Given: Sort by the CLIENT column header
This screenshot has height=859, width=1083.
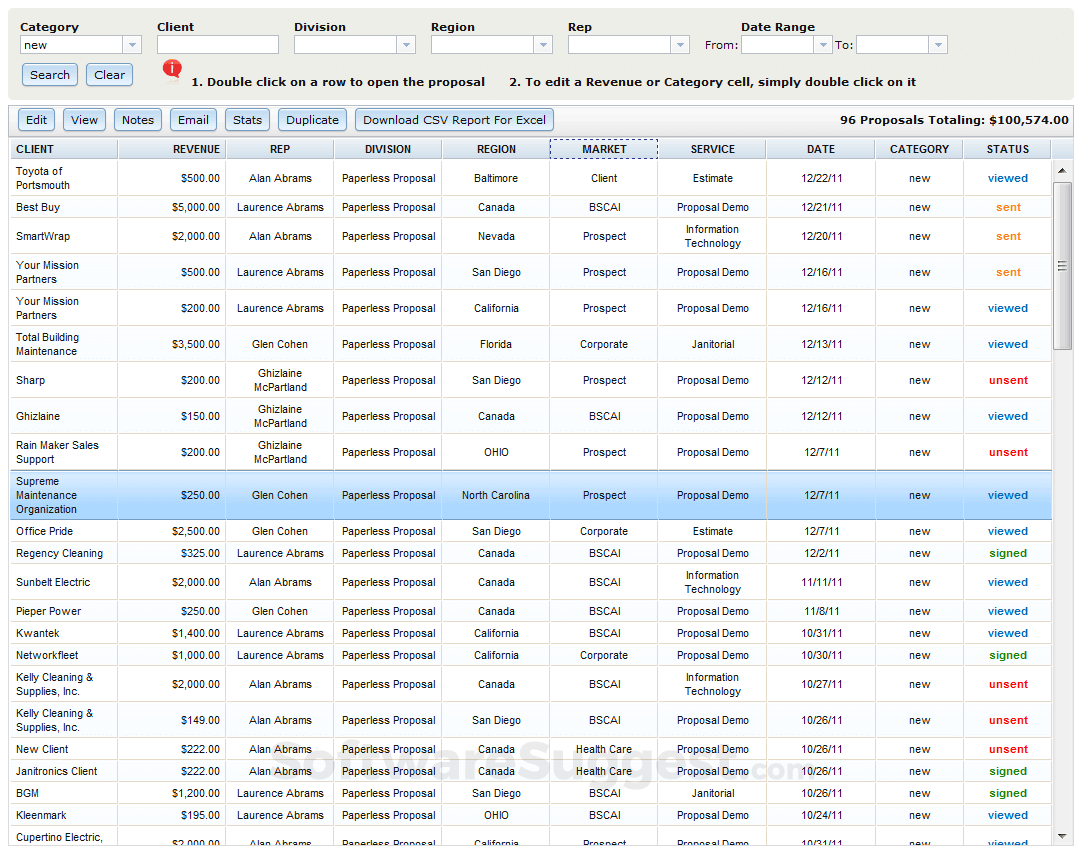Looking at the screenshot, I should click(64, 149).
